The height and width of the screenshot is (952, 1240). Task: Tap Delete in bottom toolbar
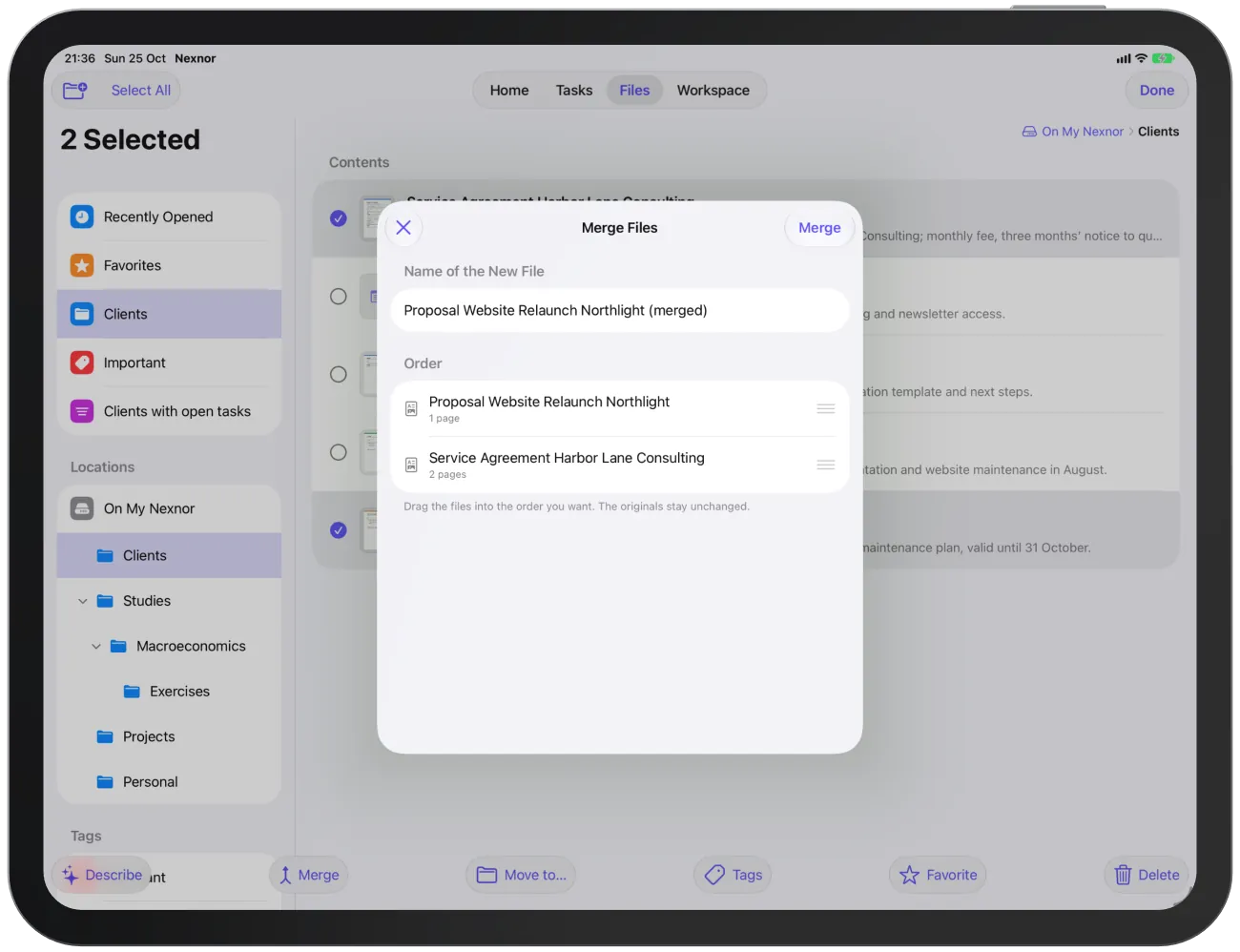click(1147, 876)
